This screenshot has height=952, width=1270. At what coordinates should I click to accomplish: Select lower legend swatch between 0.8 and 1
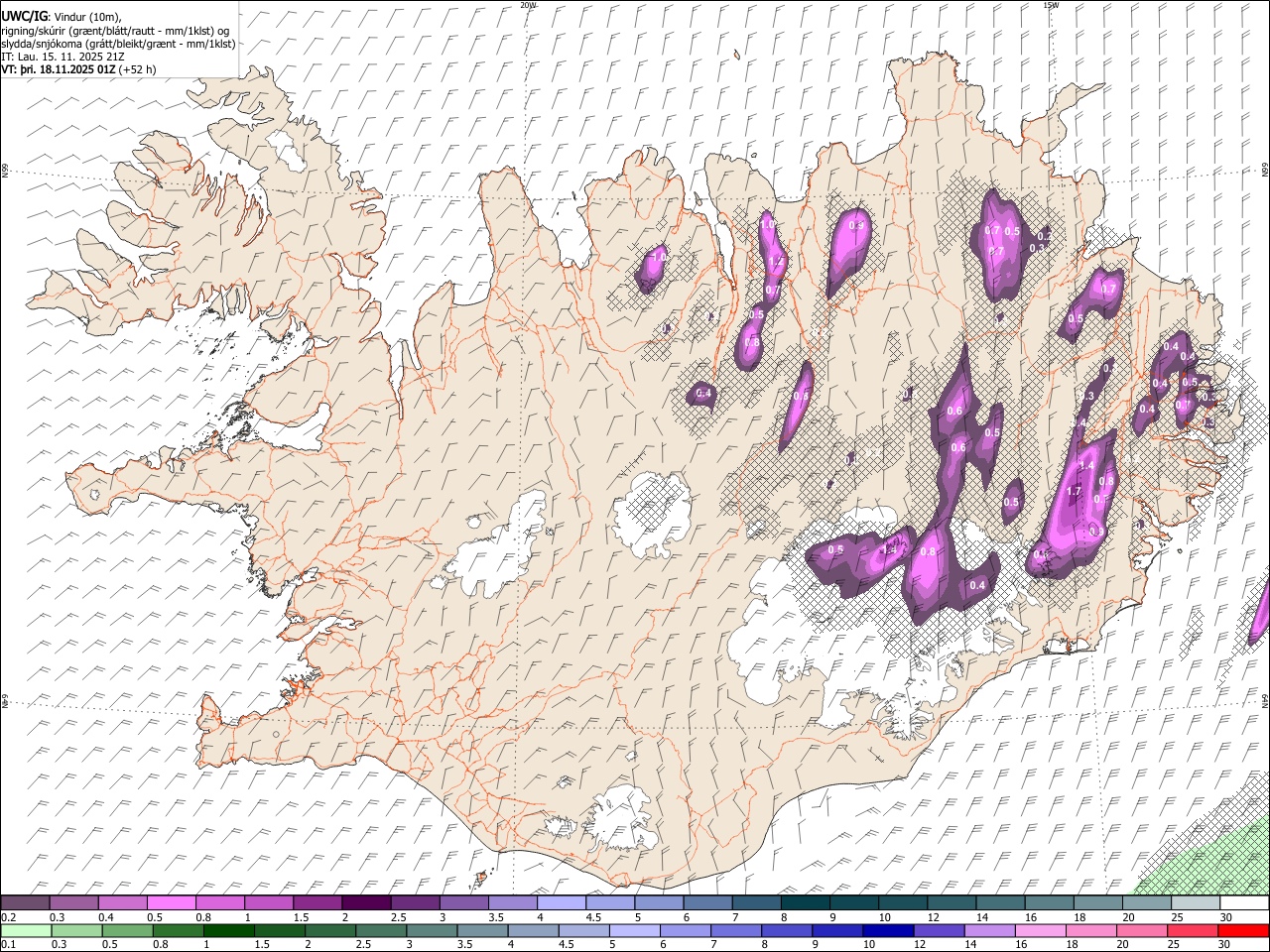click(x=178, y=930)
